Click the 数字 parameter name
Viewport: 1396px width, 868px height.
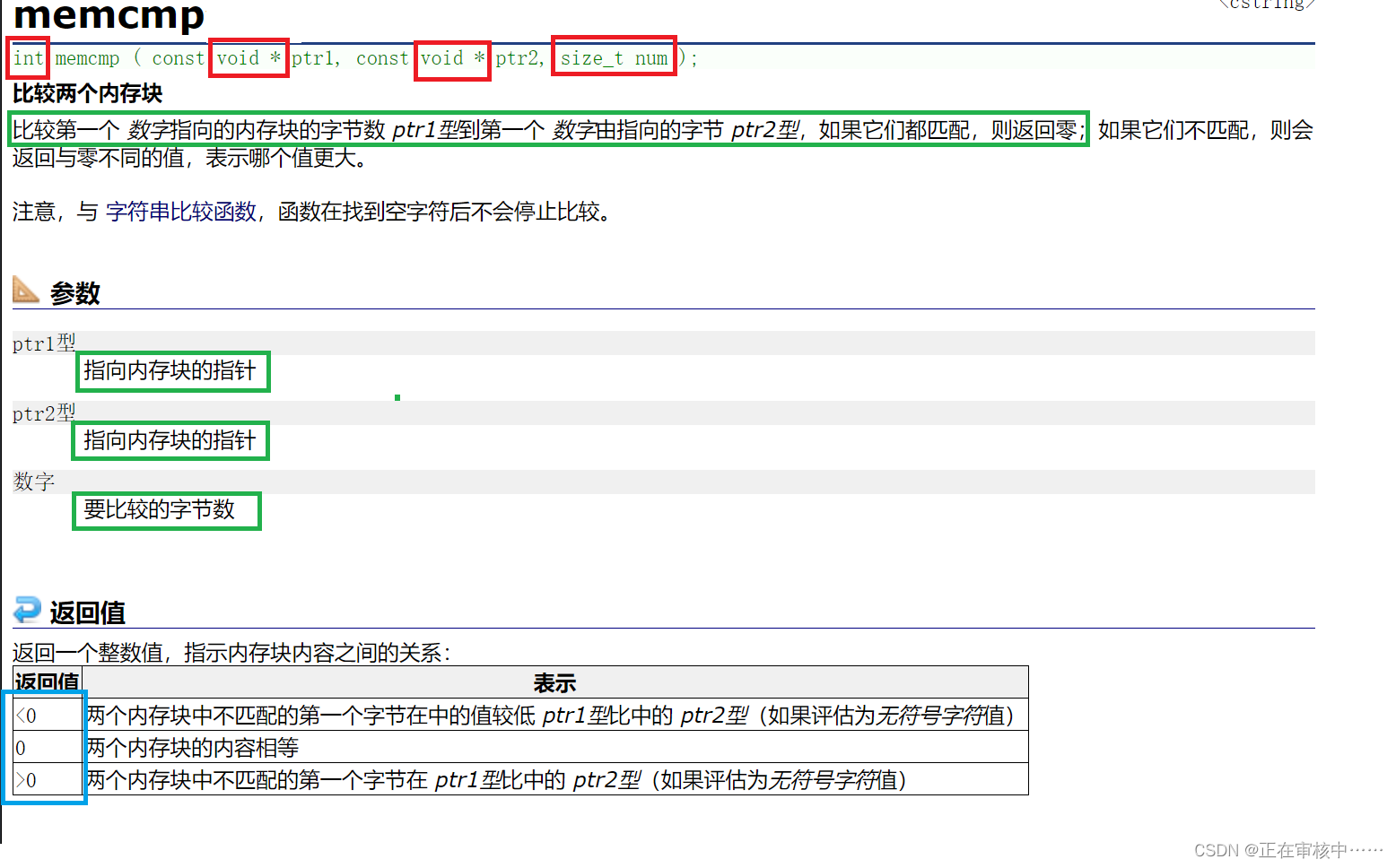(34, 482)
